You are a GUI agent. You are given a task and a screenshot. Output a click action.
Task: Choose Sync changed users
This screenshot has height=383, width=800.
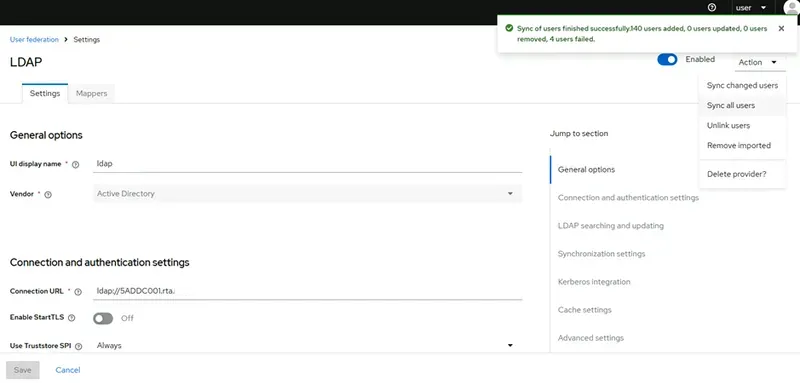click(x=742, y=86)
